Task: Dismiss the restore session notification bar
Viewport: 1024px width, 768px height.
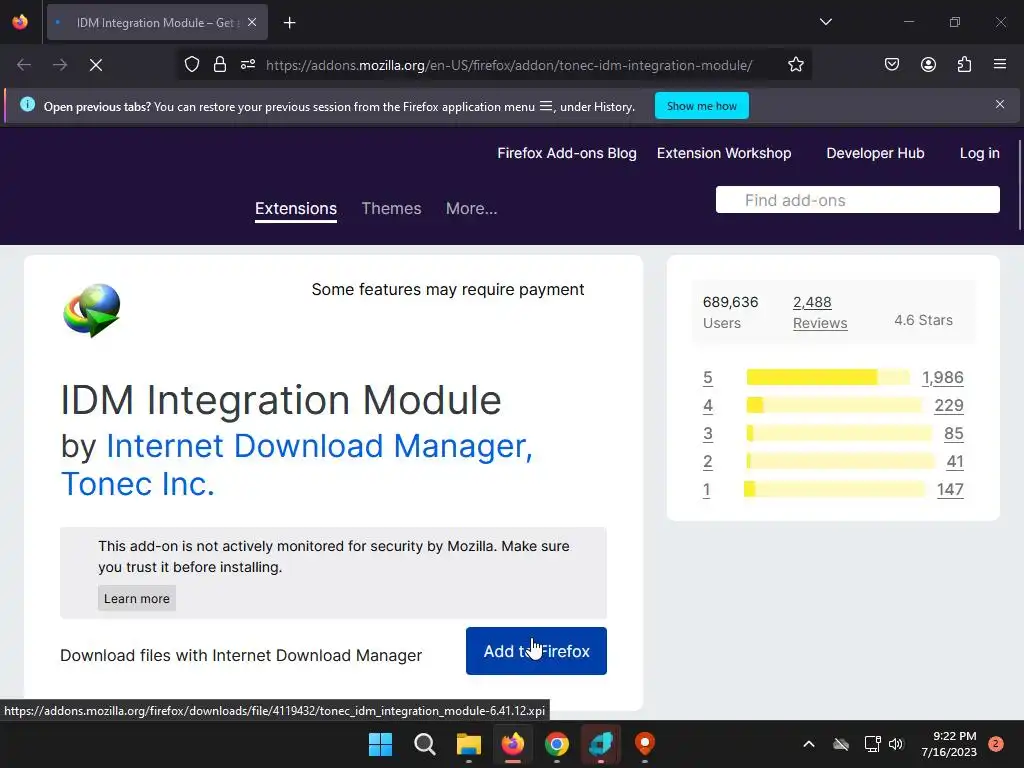Action: 1000,104
